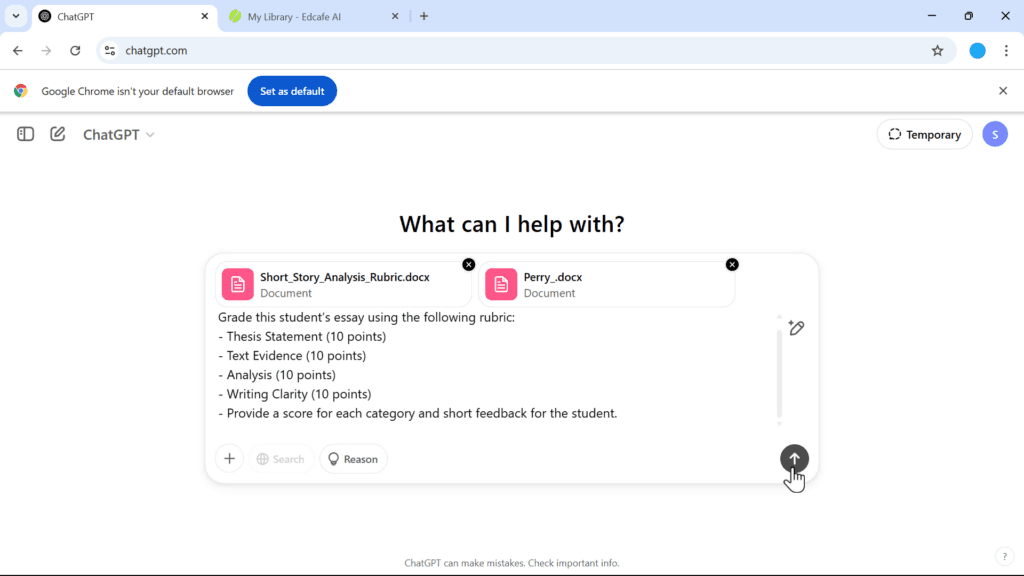The width and height of the screenshot is (1024, 576).
Task: Click the plus attach files button
Action: [x=229, y=459]
